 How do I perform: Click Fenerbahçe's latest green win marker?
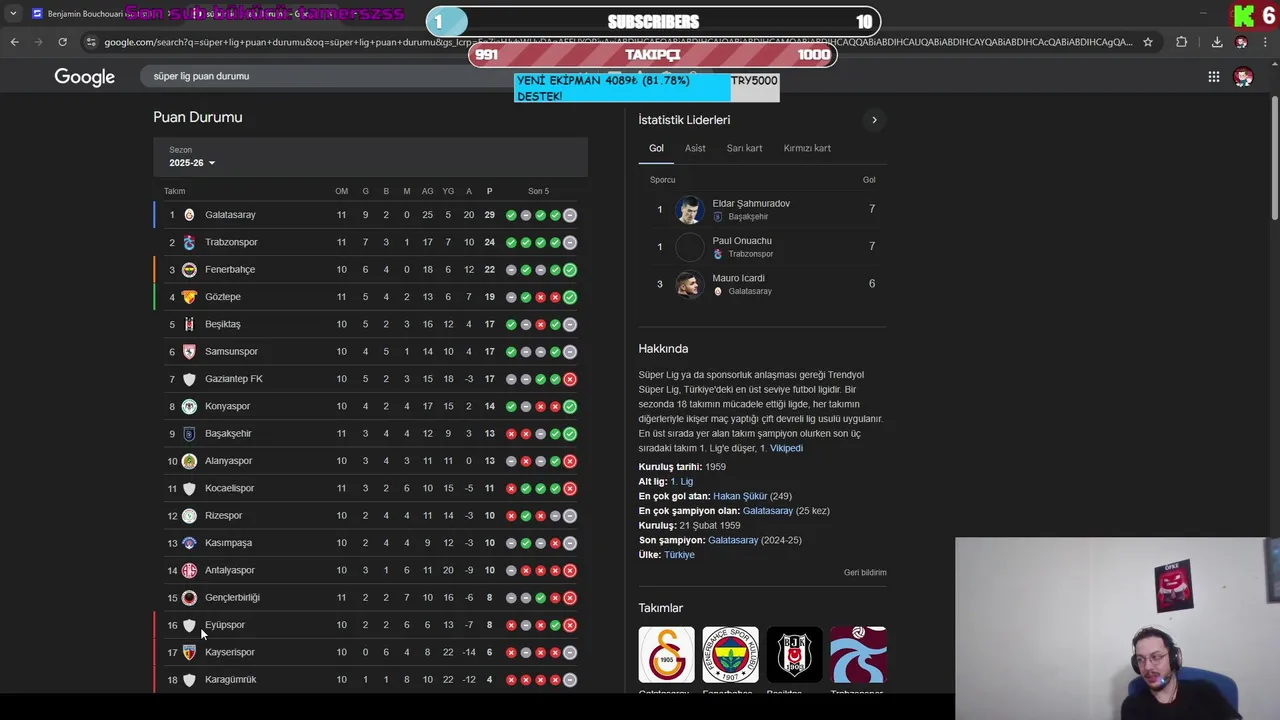pos(569,270)
